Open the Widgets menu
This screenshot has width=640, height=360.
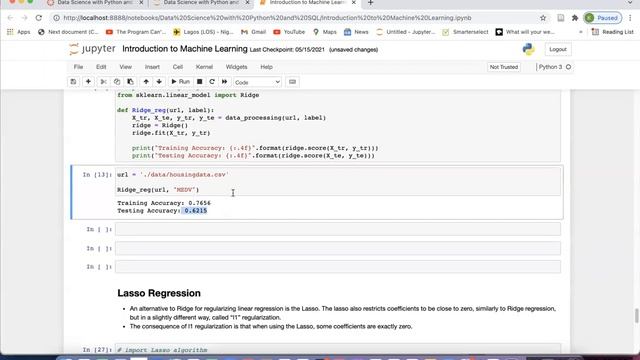[236, 67]
